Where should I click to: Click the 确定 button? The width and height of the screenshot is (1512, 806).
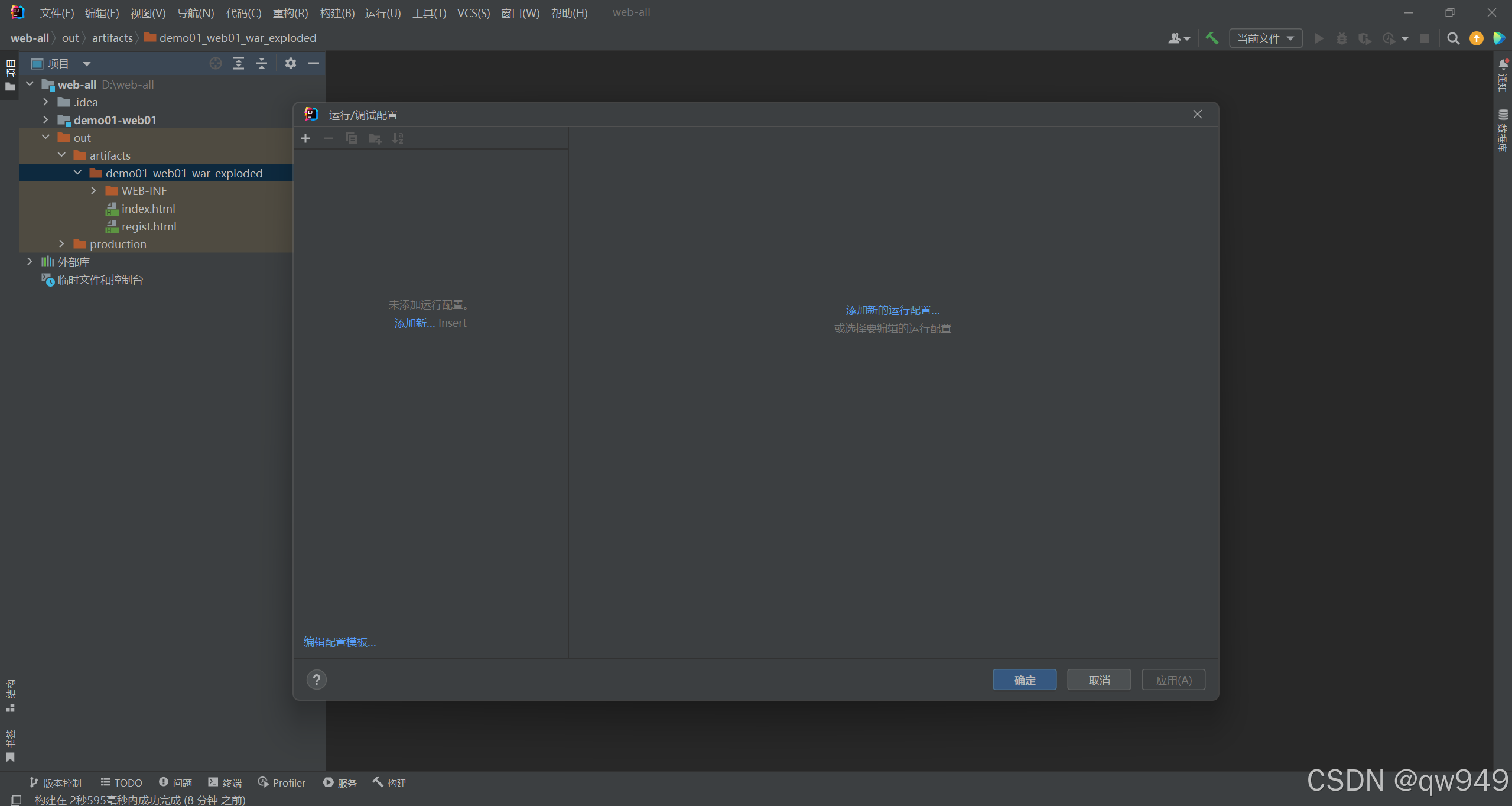[1024, 680]
